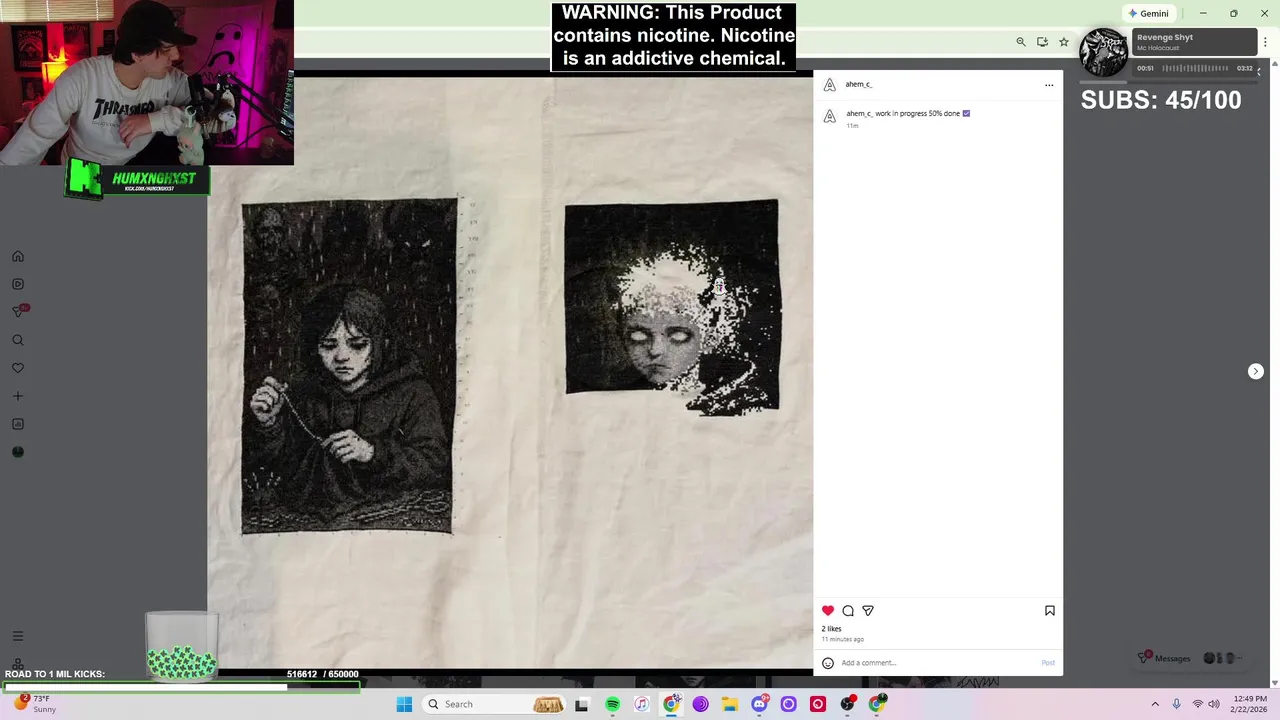This screenshot has width=1280, height=720.
Task: Click the zoom magnifier icon in the address bar
Action: click(1021, 42)
